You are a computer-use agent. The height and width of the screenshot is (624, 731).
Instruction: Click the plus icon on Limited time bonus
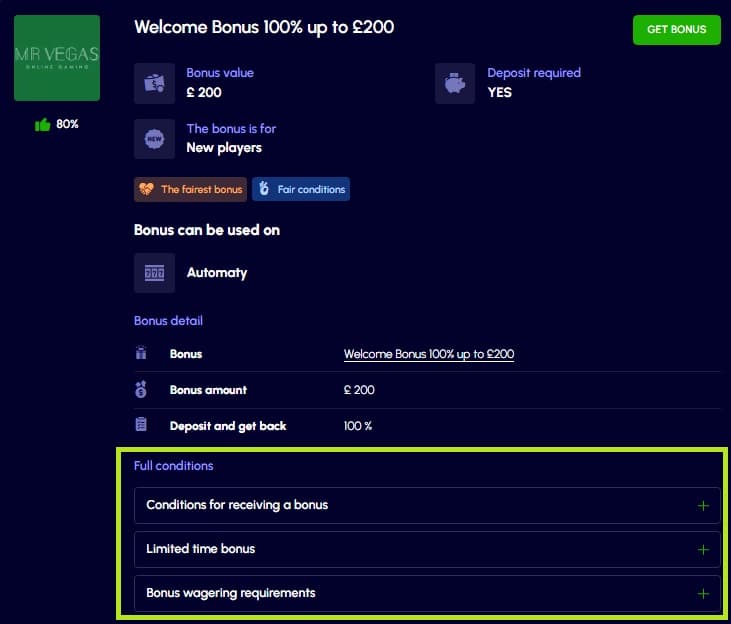(703, 549)
